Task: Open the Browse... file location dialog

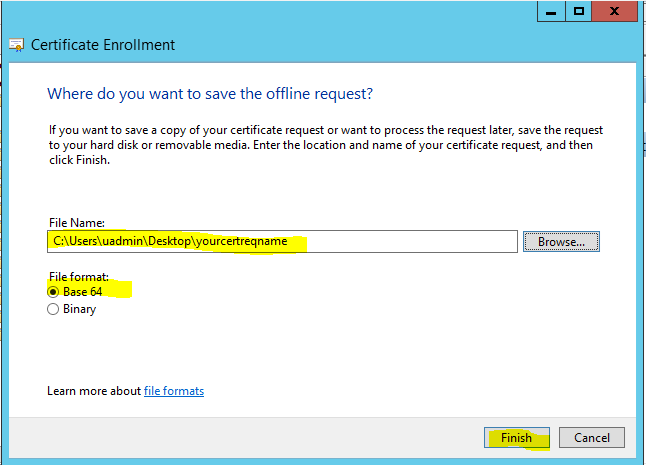Action: point(561,241)
